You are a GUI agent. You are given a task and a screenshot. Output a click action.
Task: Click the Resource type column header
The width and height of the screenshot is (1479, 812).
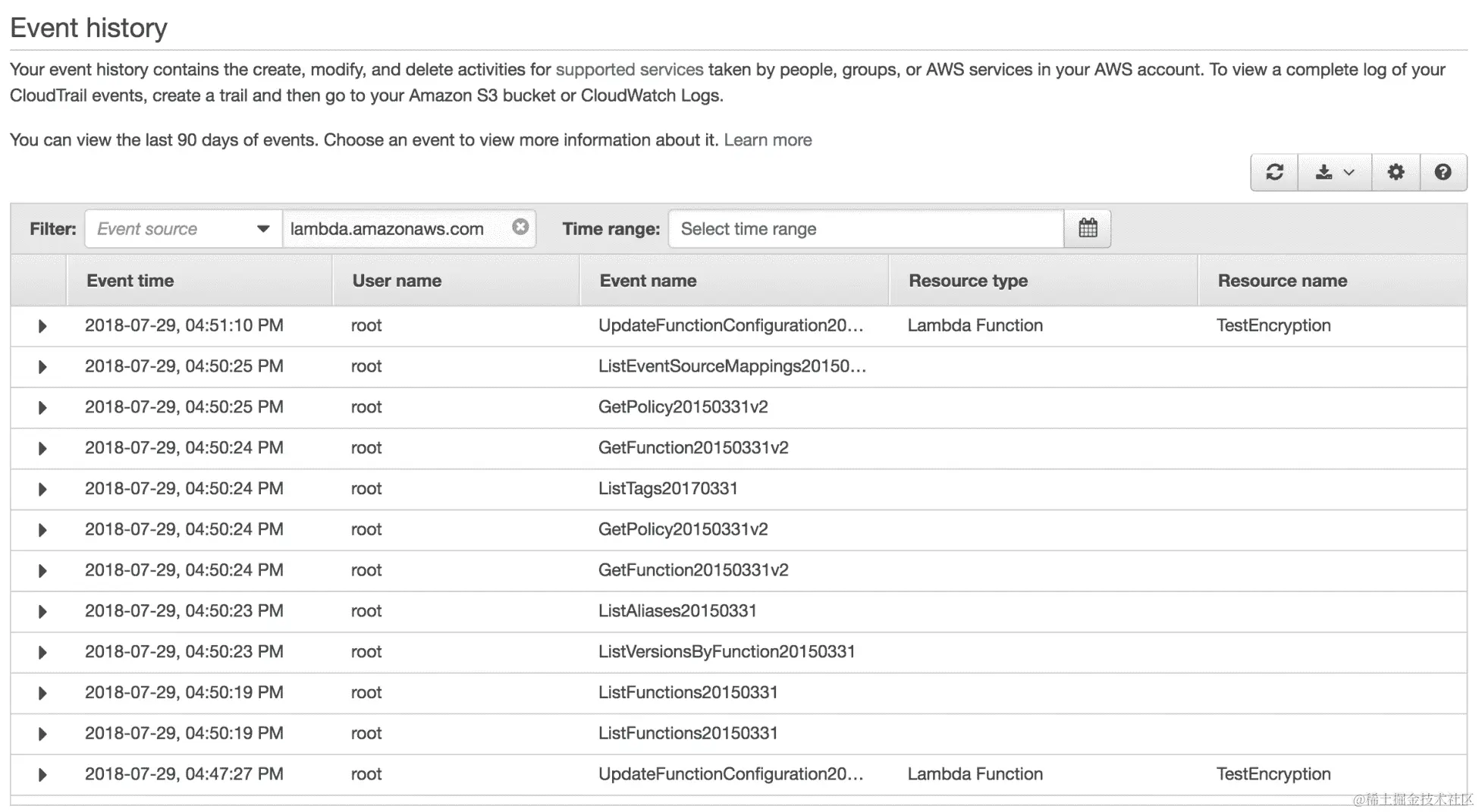(968, 281)
